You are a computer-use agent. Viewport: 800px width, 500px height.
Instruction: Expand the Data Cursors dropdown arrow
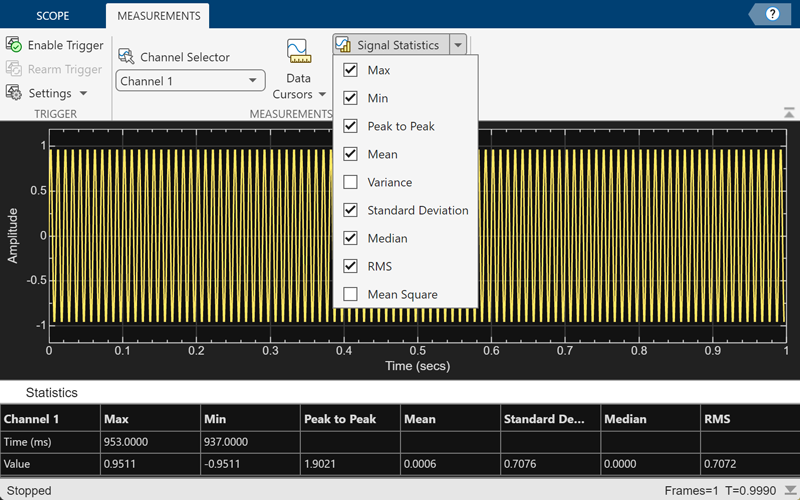coord(322,95)
